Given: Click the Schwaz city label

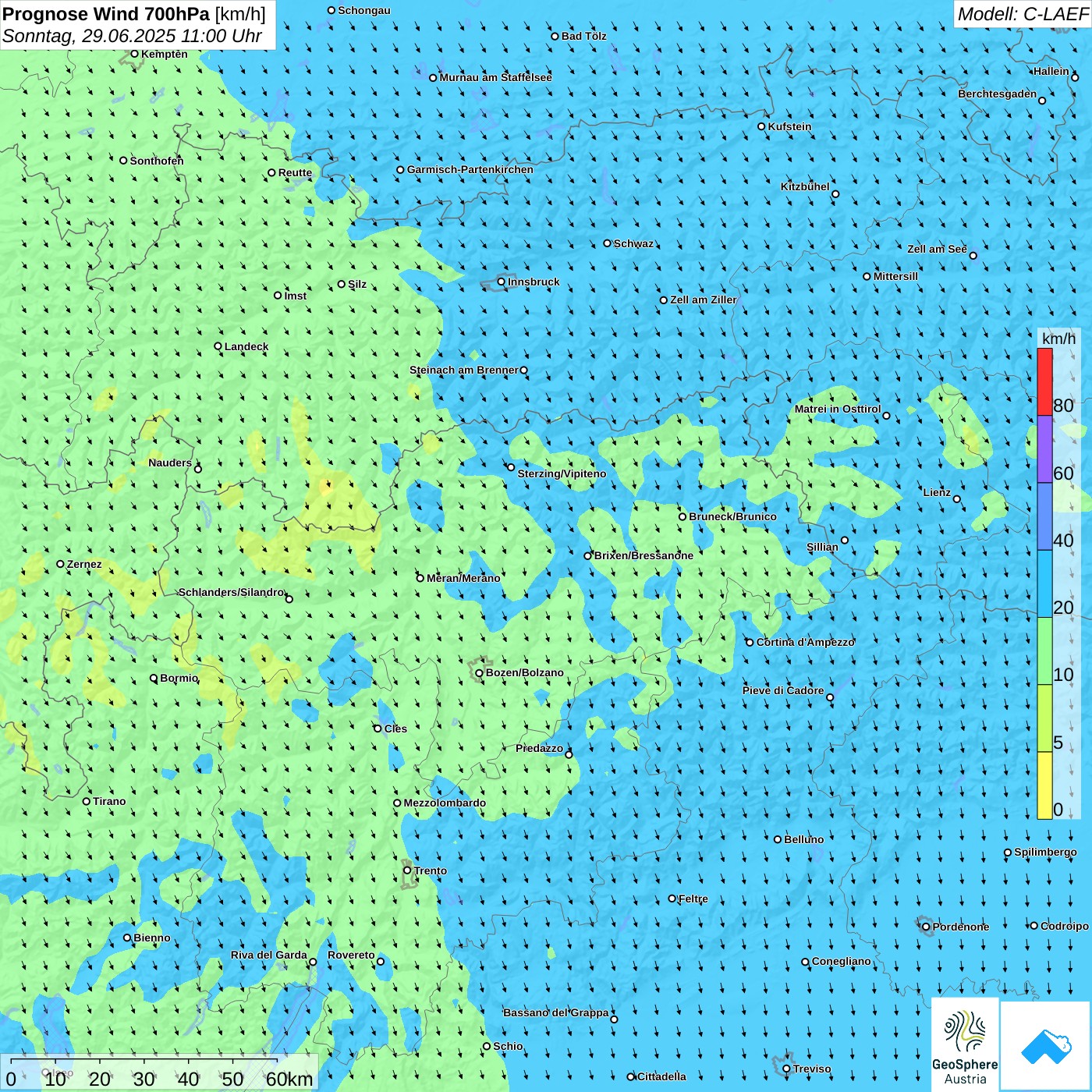Looking at the screenshot, I should (x=633, y=243).
